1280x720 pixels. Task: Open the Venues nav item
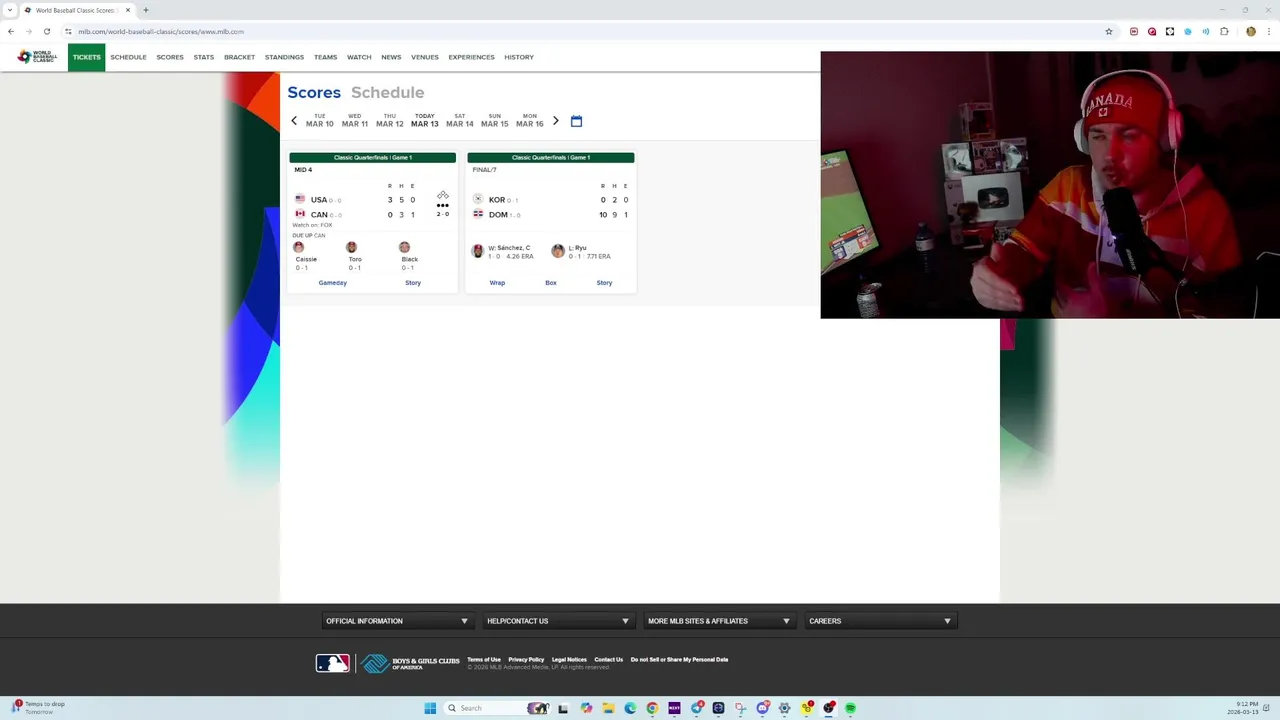click(425, 57)
